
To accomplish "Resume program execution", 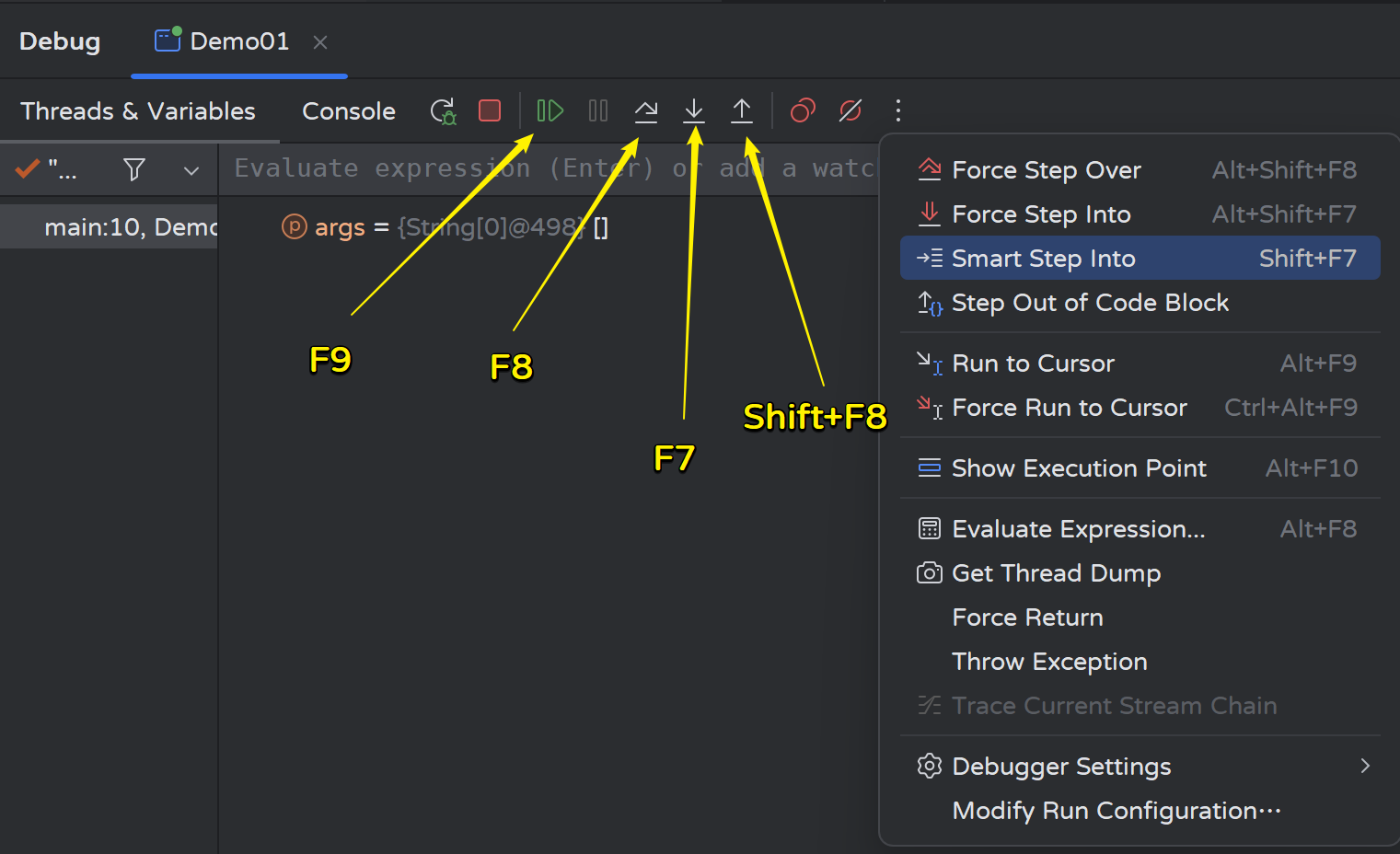I will click(550, 111).
